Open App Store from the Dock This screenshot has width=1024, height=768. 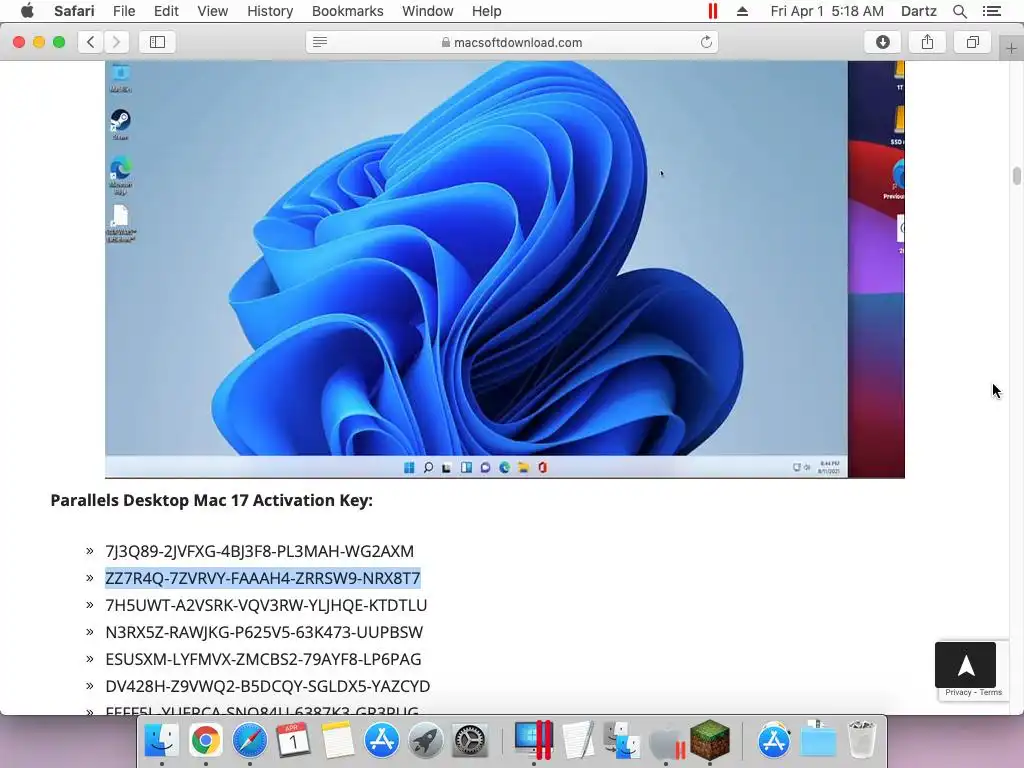(381, 741)
